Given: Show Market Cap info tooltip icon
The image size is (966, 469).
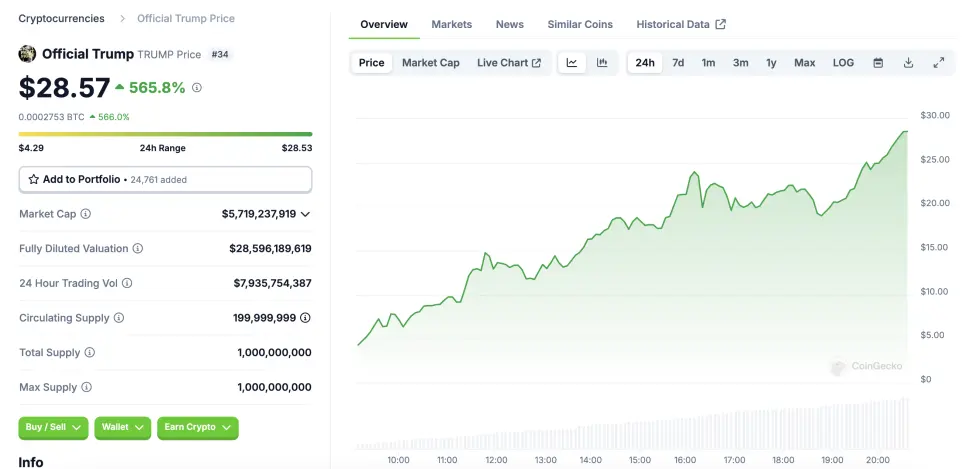Looking at the screenshot, I should click(x=86, y=214).
